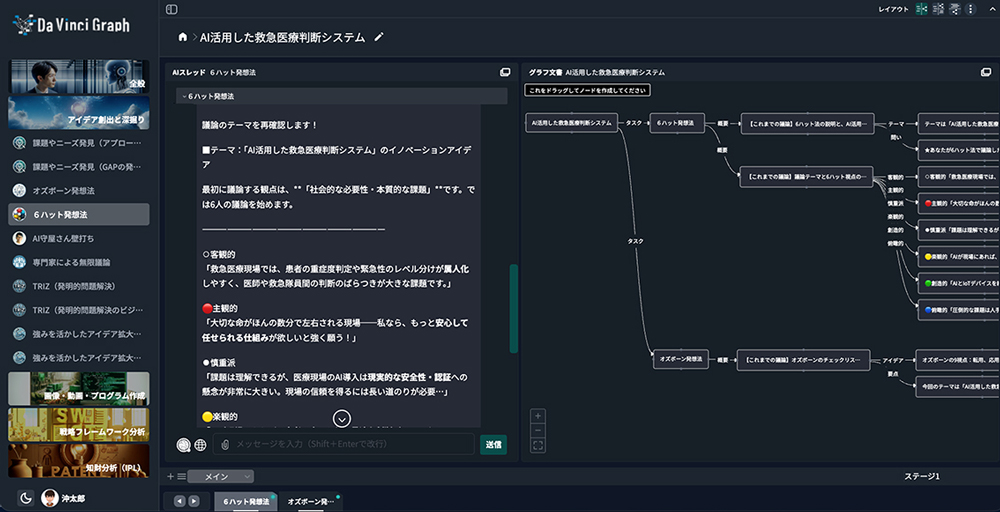Open the メイン dropdown
1000x512 pixels.
tap(222, 477)
